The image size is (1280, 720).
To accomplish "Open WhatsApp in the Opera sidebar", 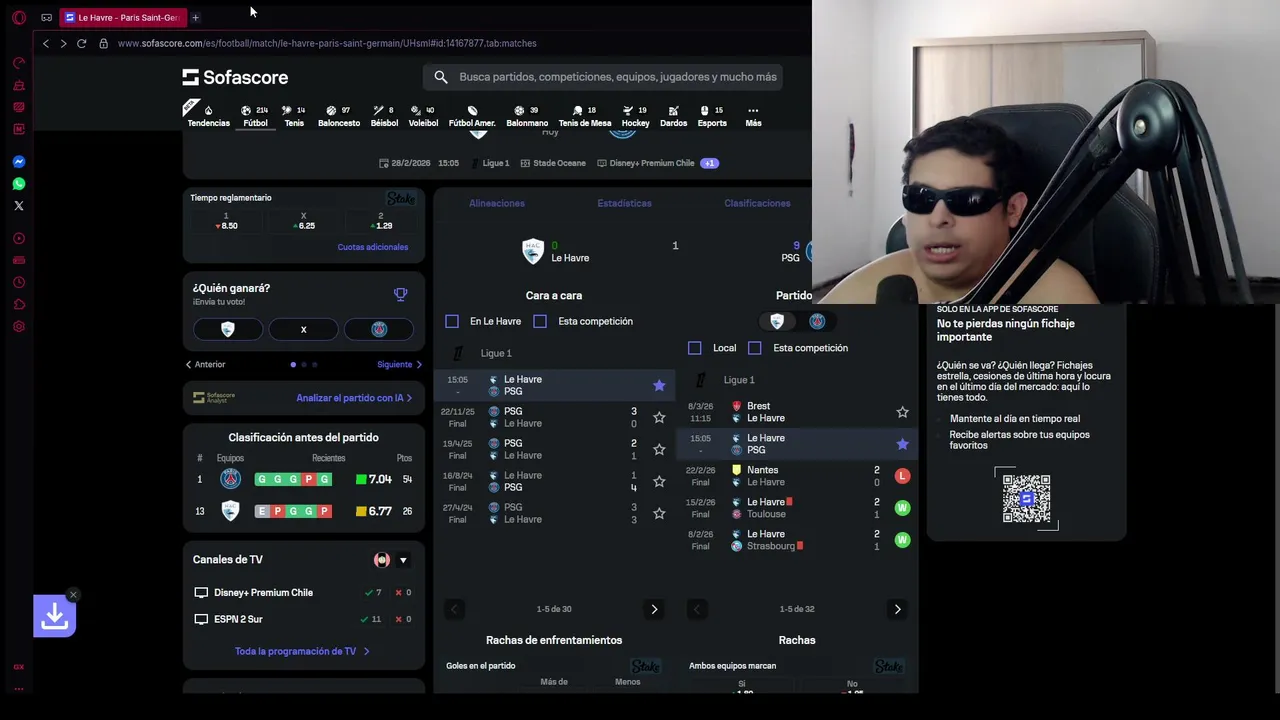I will 18,183.
